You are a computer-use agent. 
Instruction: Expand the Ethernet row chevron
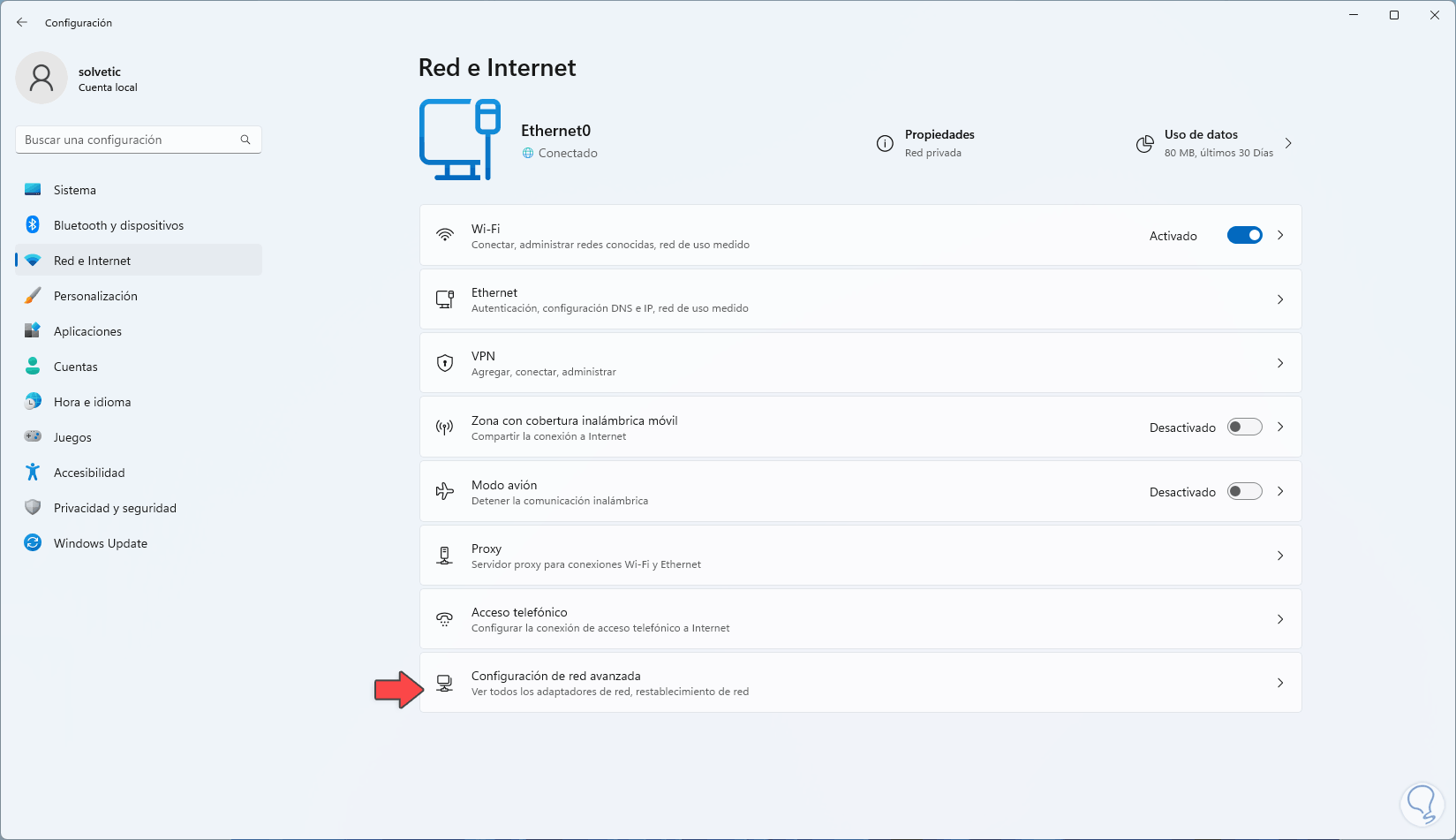pyautogui.click(x=1280, y=299)
